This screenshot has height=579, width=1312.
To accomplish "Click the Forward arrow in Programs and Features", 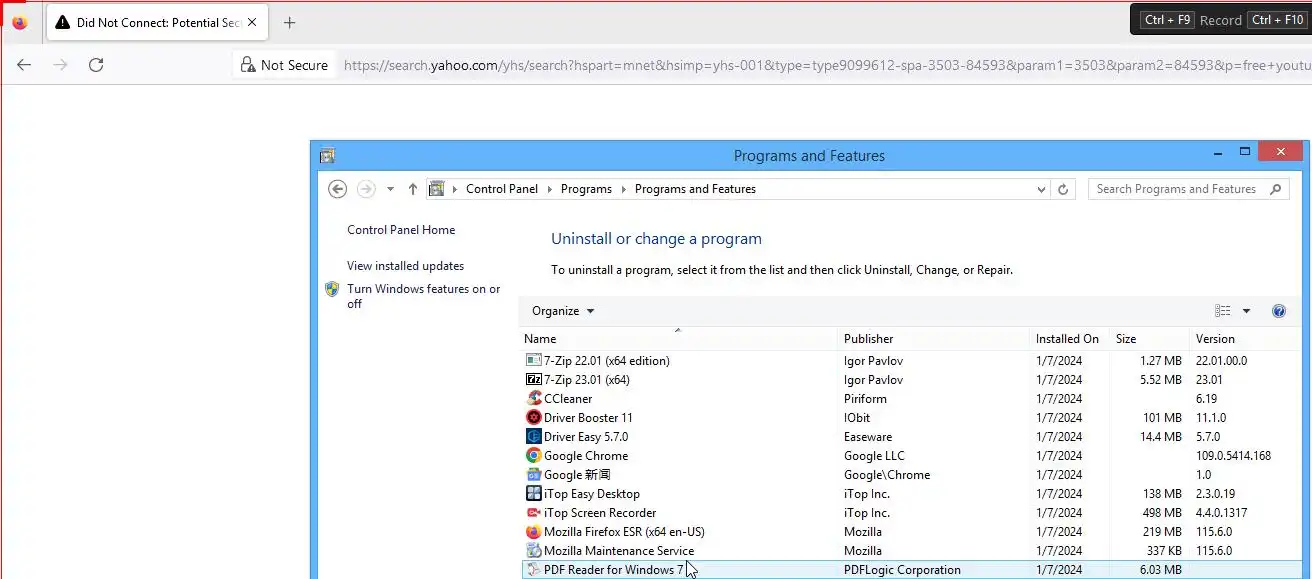I will (366, 189).
